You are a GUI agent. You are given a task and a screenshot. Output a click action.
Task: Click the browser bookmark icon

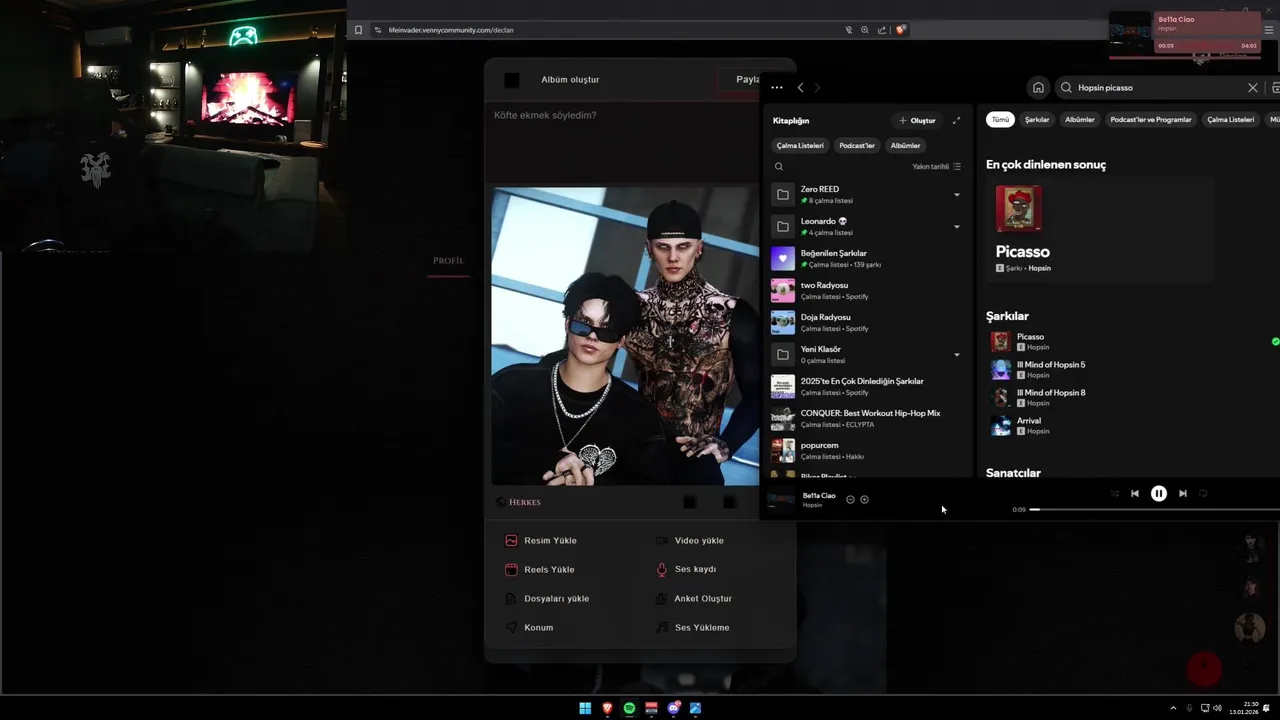pyautogui.click(x=358, y=30)
